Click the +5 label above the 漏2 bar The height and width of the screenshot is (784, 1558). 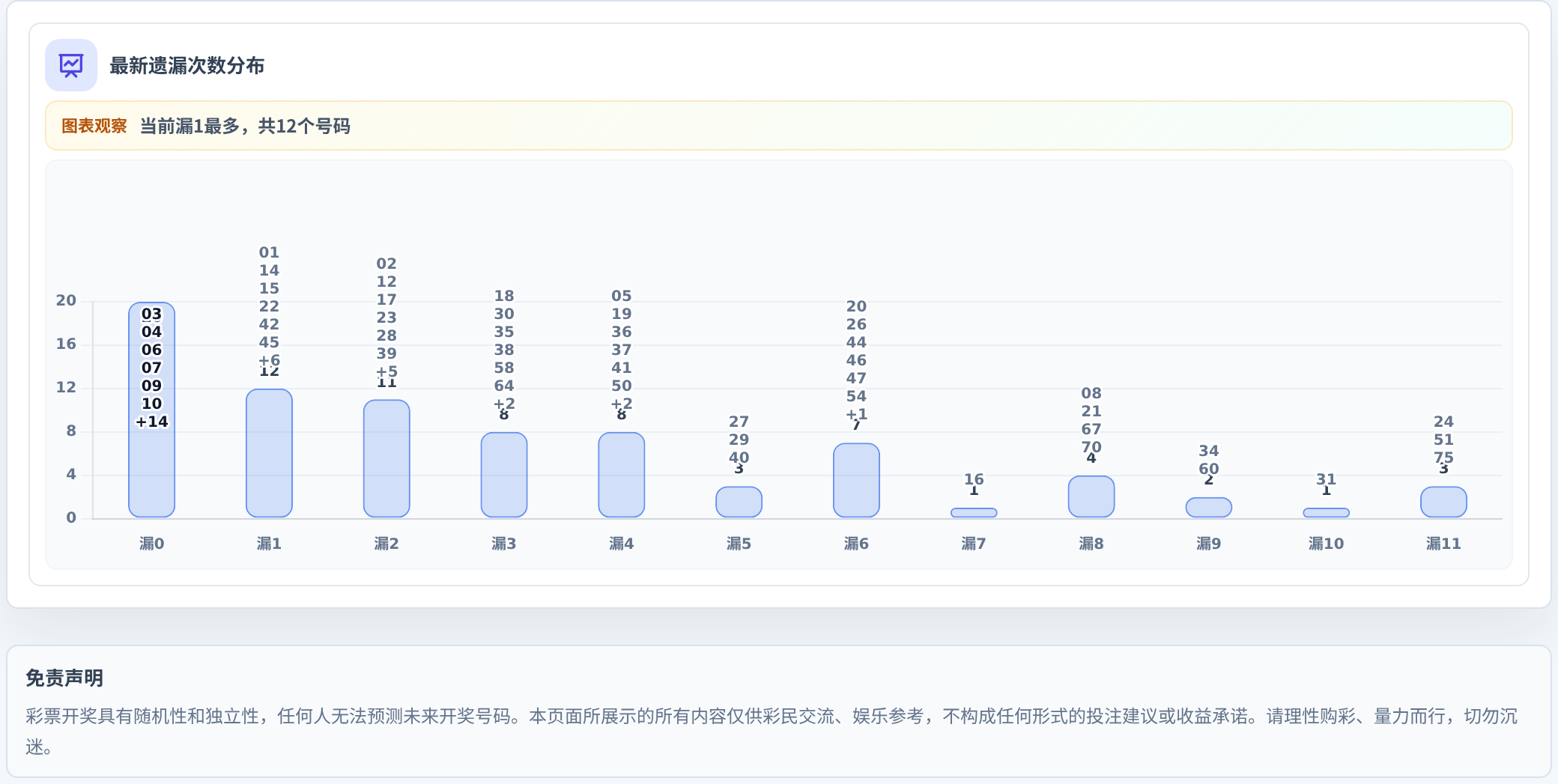tap(387, 371)
